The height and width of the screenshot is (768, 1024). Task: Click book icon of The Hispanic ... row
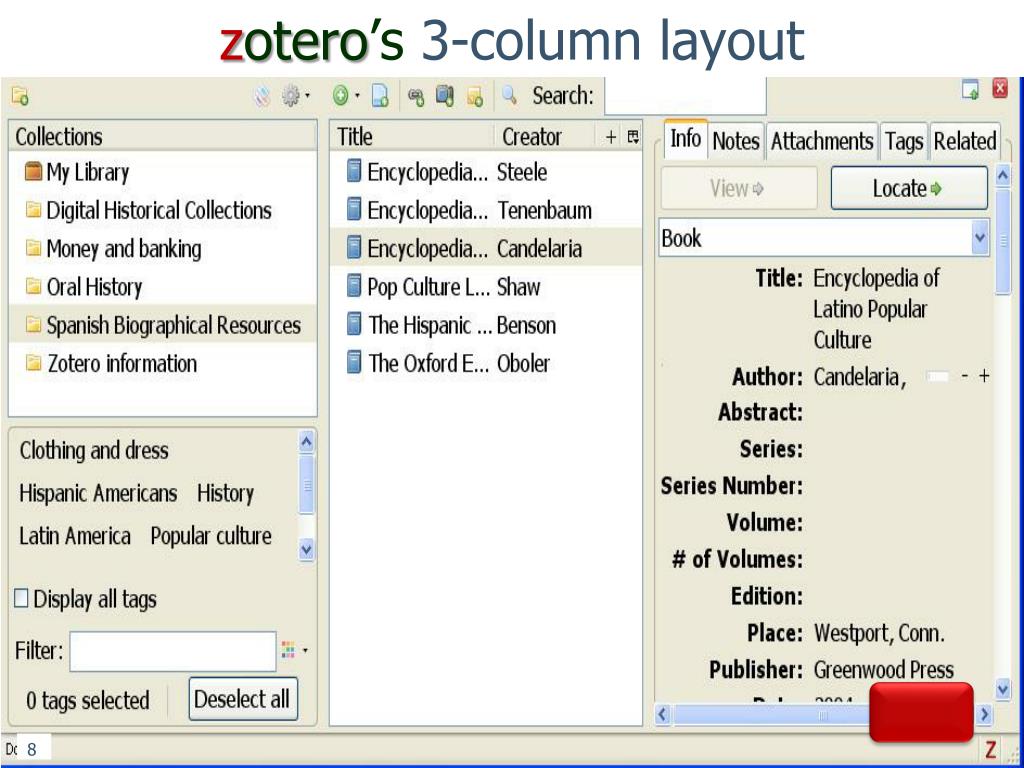353,324
